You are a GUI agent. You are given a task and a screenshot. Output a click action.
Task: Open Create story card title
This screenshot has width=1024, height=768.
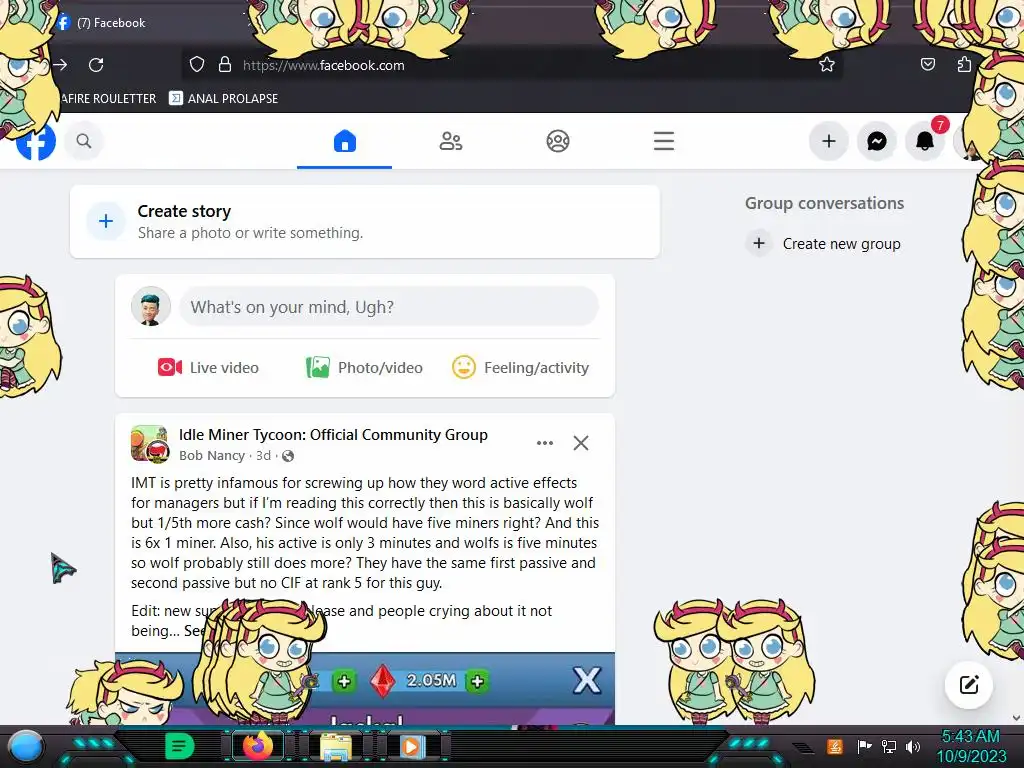pos(184,212)
